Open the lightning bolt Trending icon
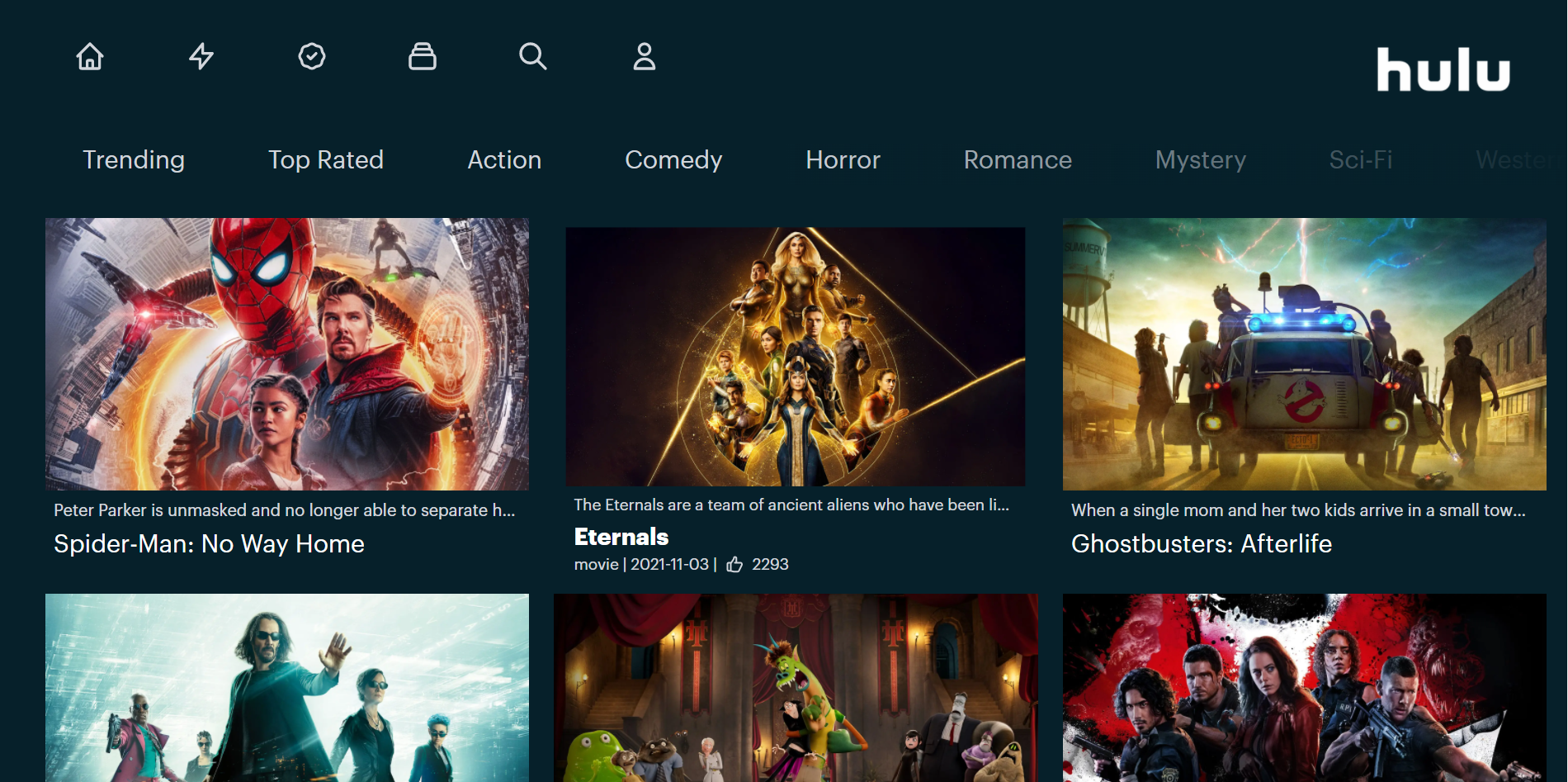 [x=201, y=56]
